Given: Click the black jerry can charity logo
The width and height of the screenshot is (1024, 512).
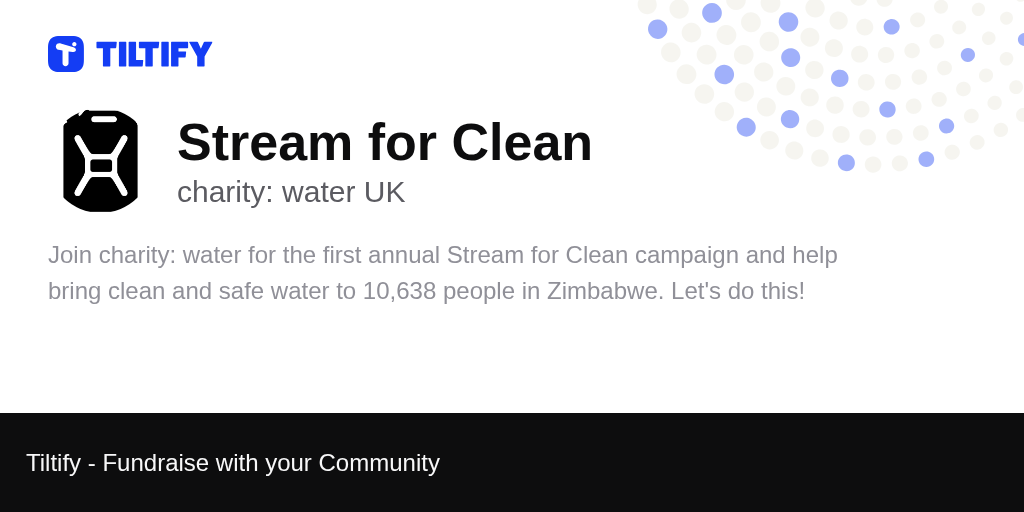Looking at the screenshot, I should pyautogui.click(x=101, y=161).
